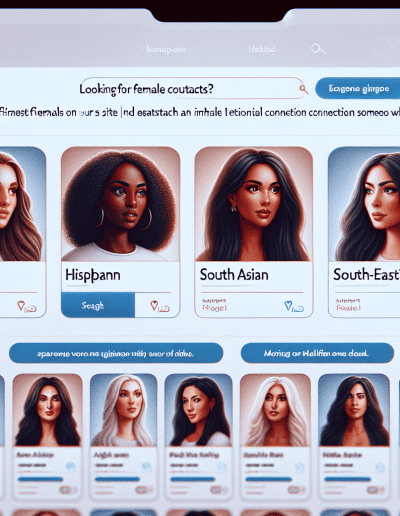Click the round icon on first bottom-row card

(71, 466)
